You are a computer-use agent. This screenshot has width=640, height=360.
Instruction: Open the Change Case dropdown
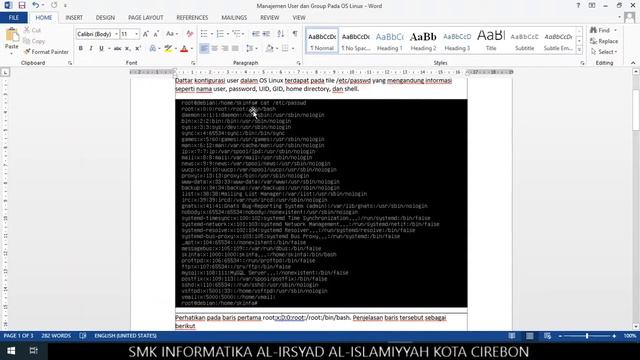click(x=171, y=34)
